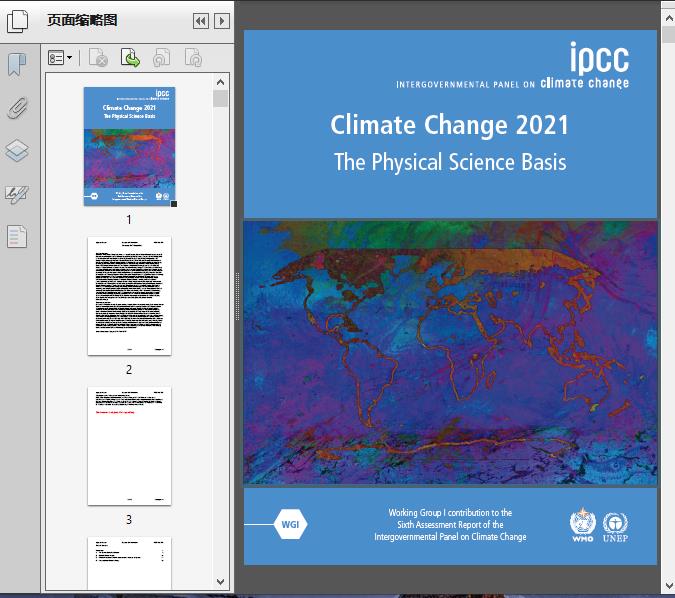The width and height of the screenshot is (675, 598).
Task: Rotate pages counterclockwise icon
Action: [161, 58]
